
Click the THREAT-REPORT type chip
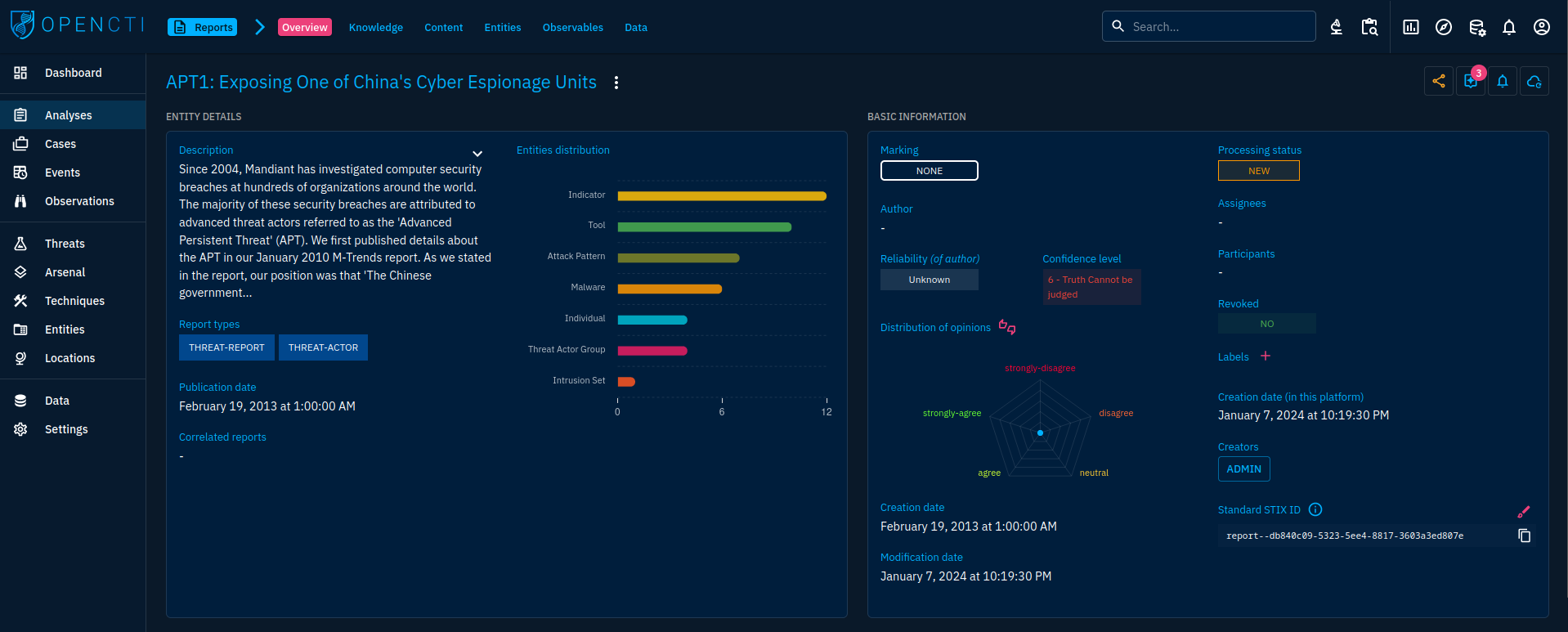coord(226,347)
